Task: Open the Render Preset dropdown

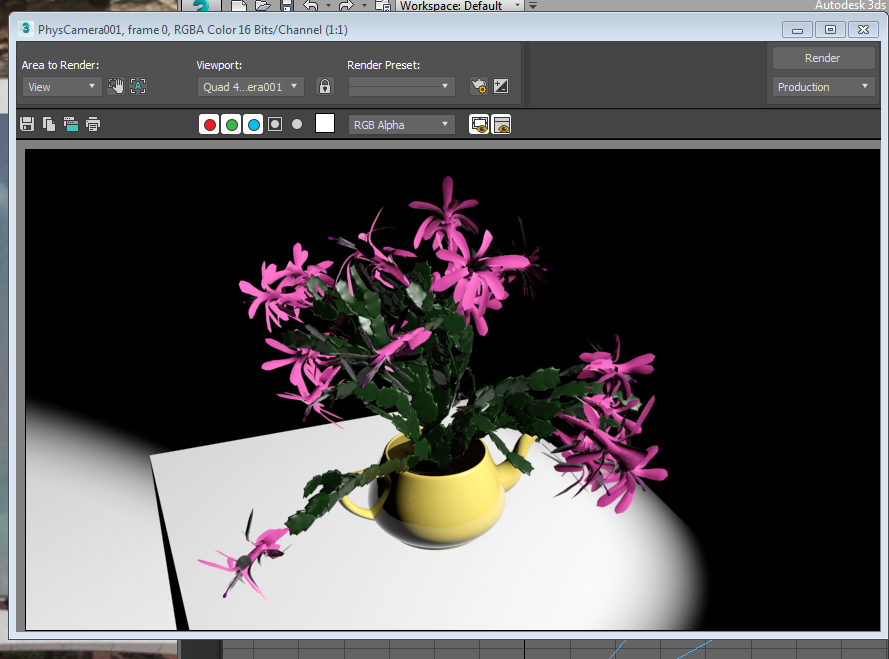Action: 401,86
